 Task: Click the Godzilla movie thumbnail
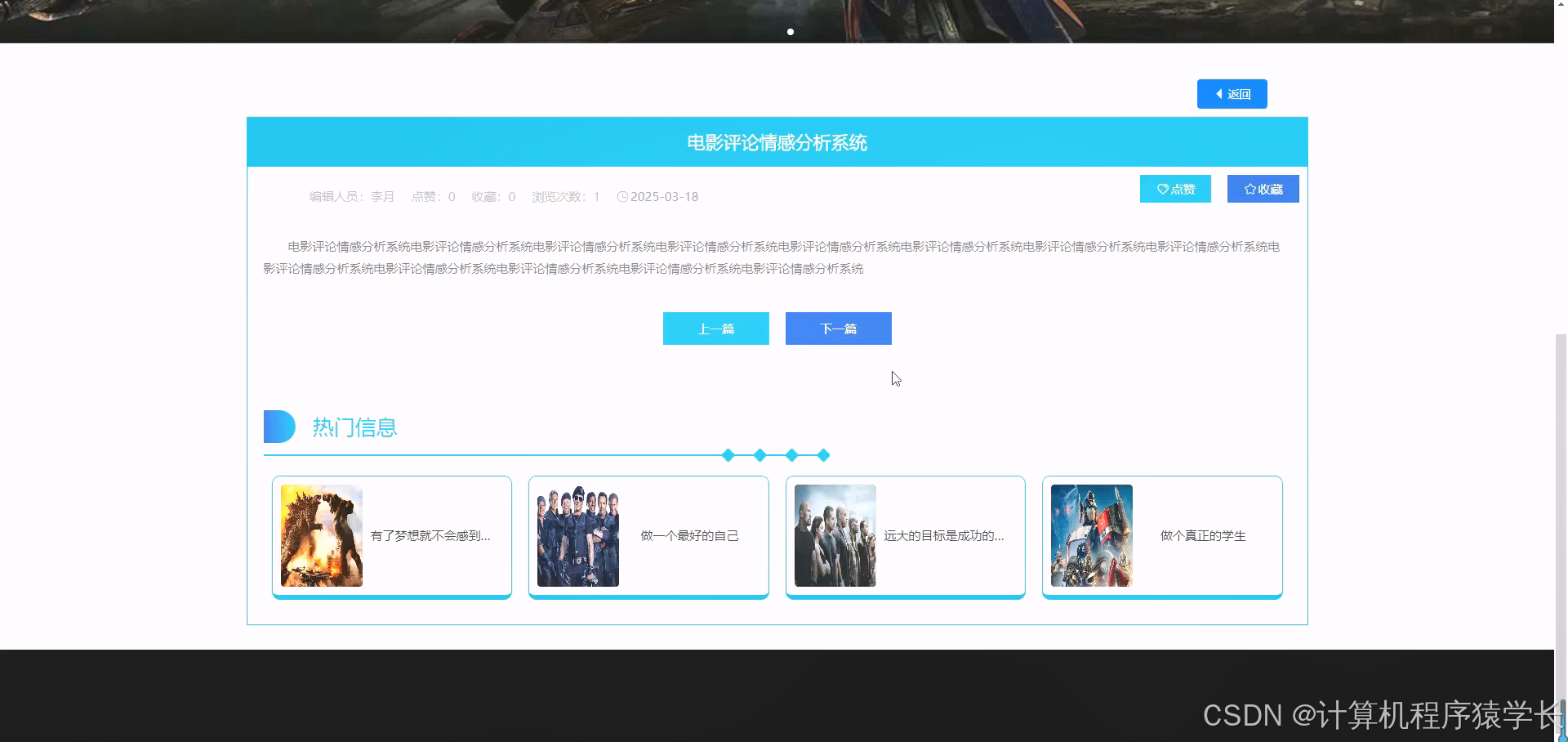tap(321, 535)
